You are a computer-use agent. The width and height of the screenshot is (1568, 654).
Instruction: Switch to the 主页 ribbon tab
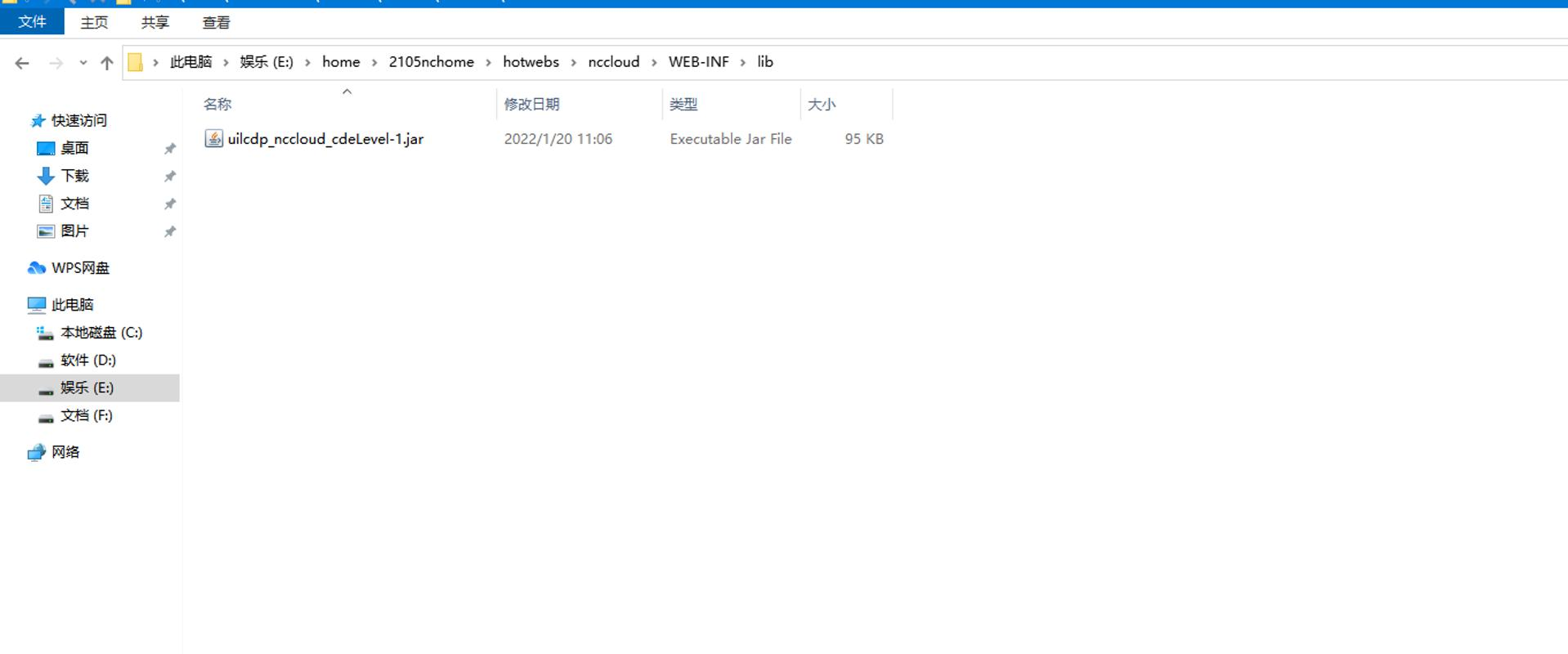[94, 22]
